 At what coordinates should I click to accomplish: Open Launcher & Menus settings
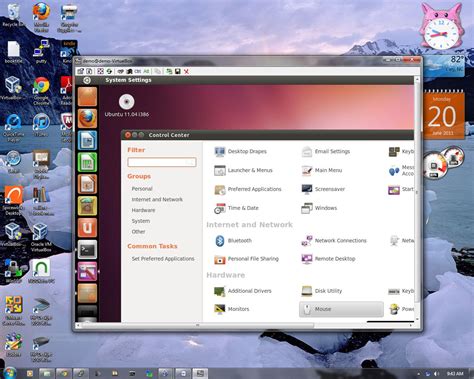243,170
